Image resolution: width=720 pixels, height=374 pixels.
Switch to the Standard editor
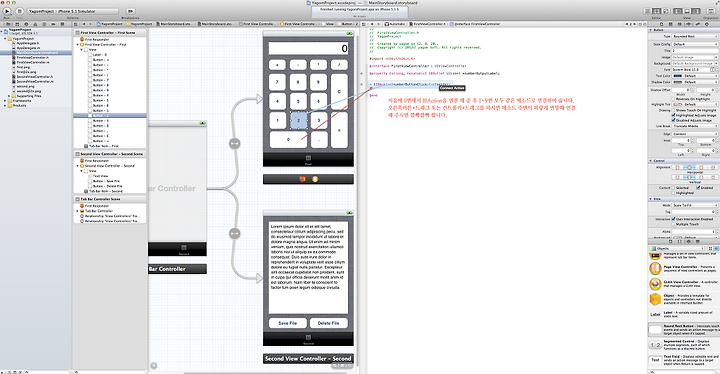pyautogui.click(x=648, y=11)
